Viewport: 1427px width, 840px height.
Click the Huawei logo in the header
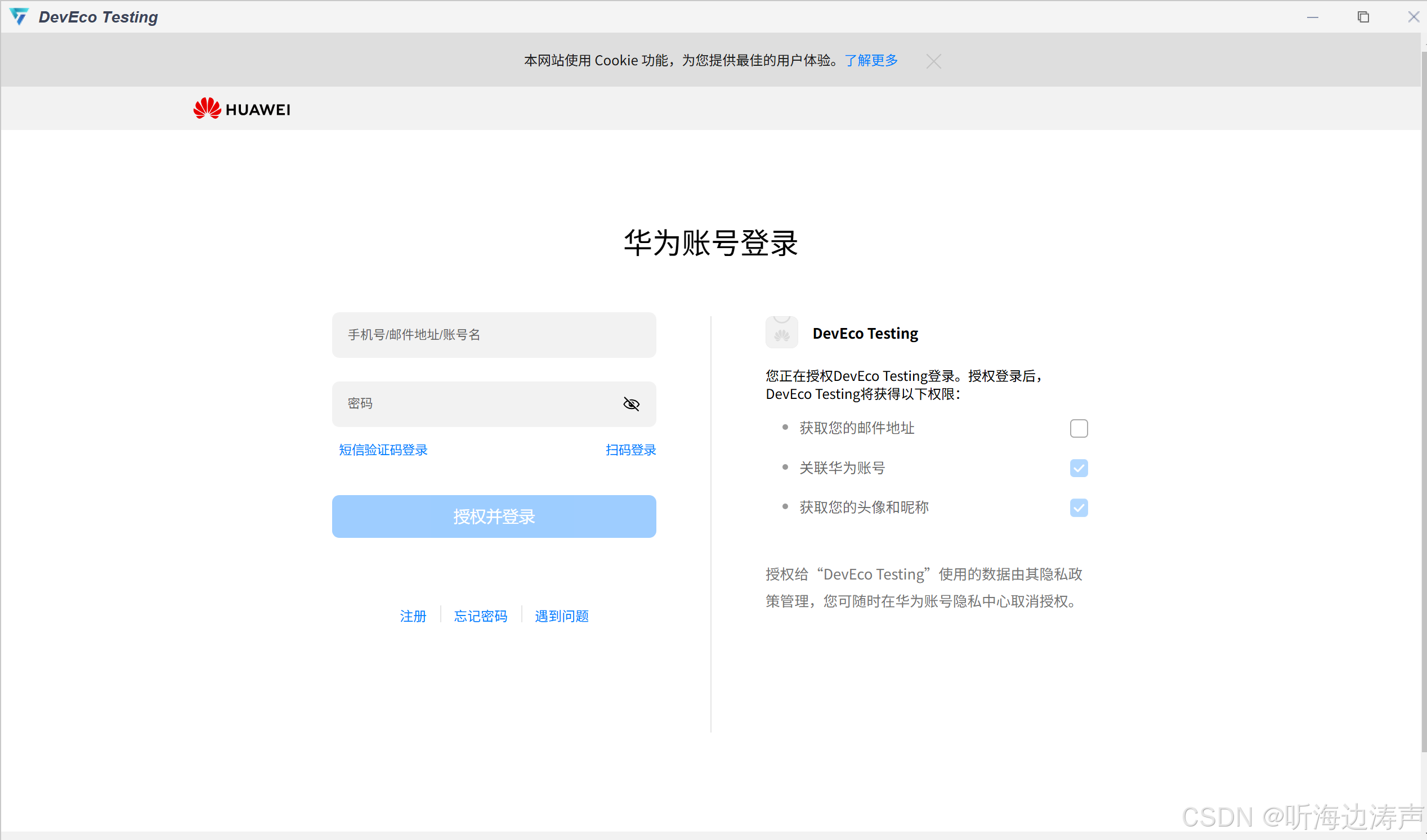242,109
